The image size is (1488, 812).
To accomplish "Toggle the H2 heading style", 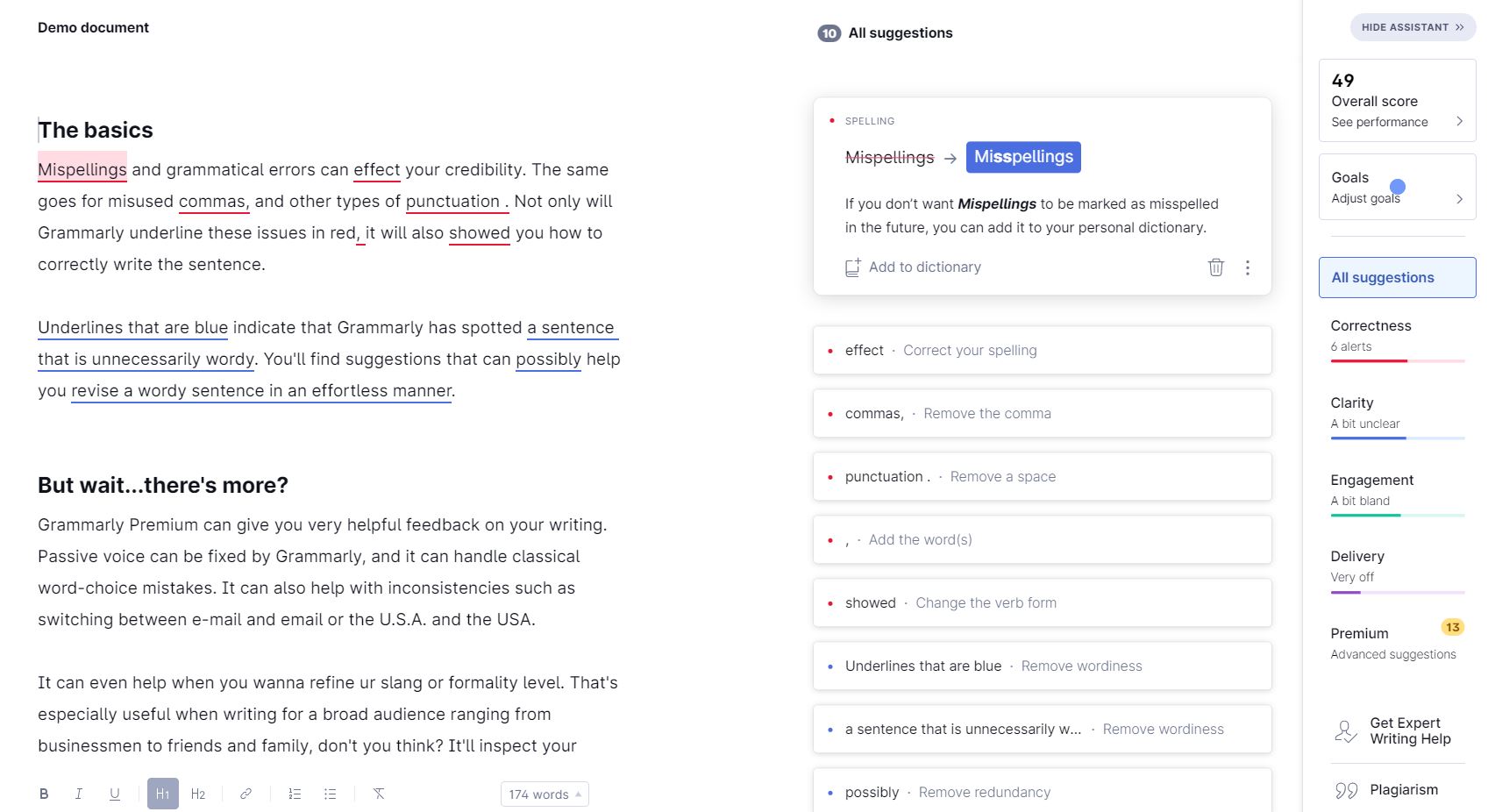I will click(x=198, y=794).
